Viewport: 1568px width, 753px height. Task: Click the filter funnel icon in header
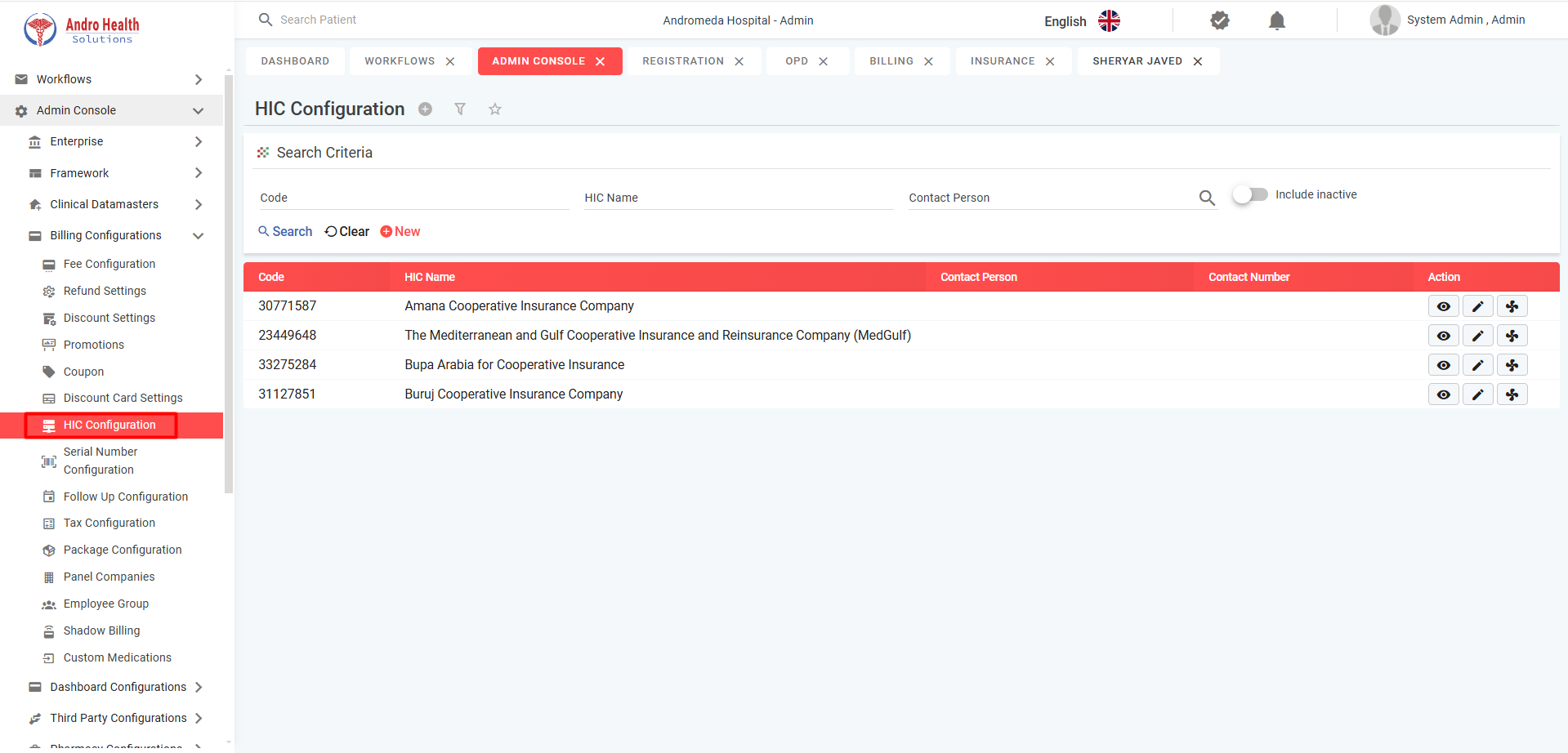[460, 109]
